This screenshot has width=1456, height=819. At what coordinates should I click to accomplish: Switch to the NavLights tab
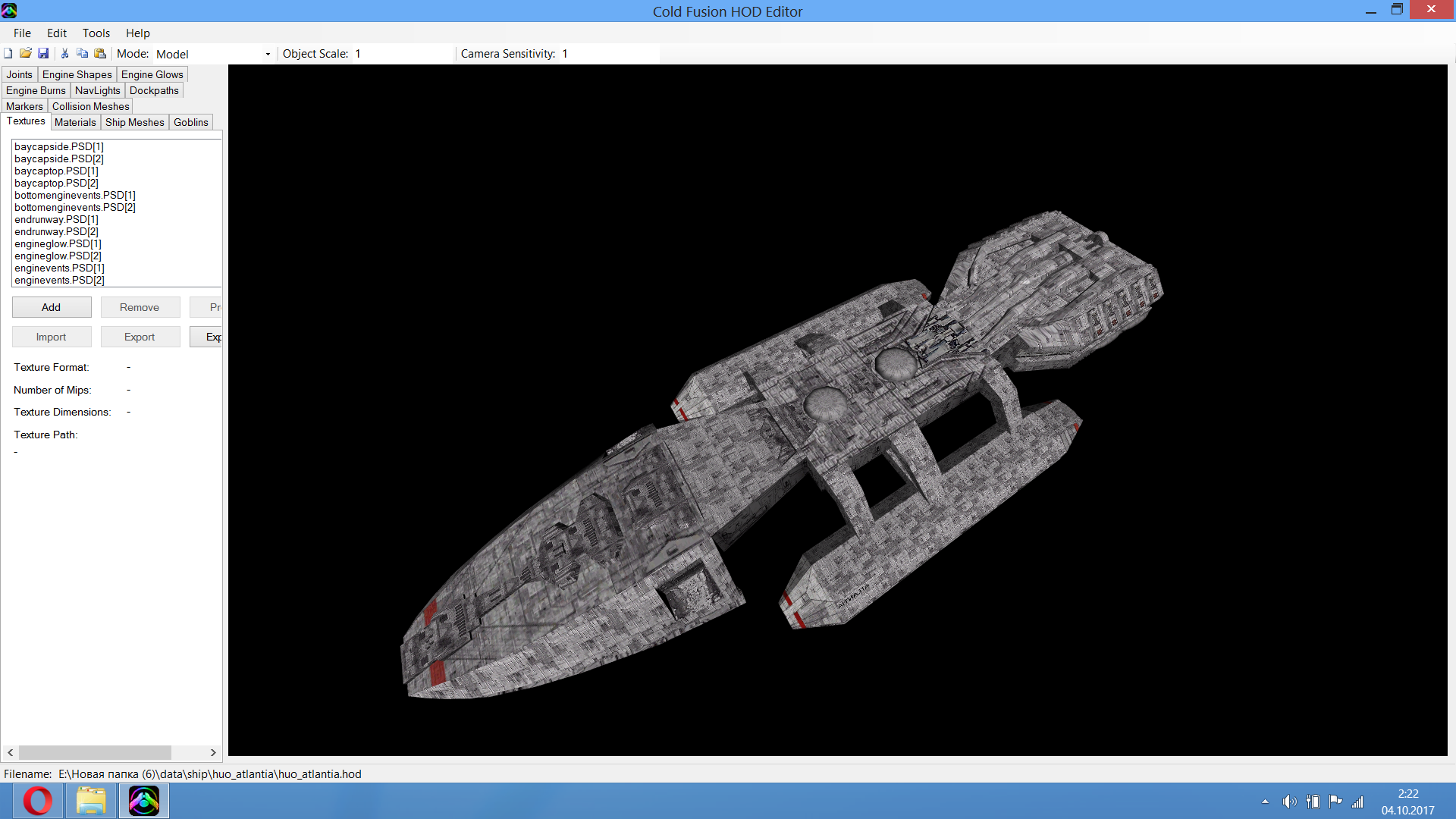pyautogui.click(x=98, y=90)
